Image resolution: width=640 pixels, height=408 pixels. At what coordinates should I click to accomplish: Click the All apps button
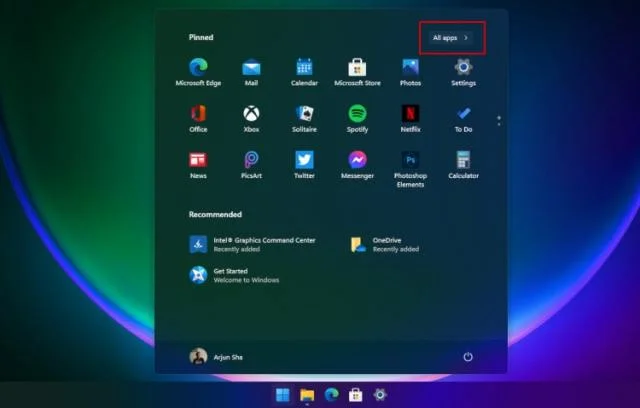[x=451, y=38]
